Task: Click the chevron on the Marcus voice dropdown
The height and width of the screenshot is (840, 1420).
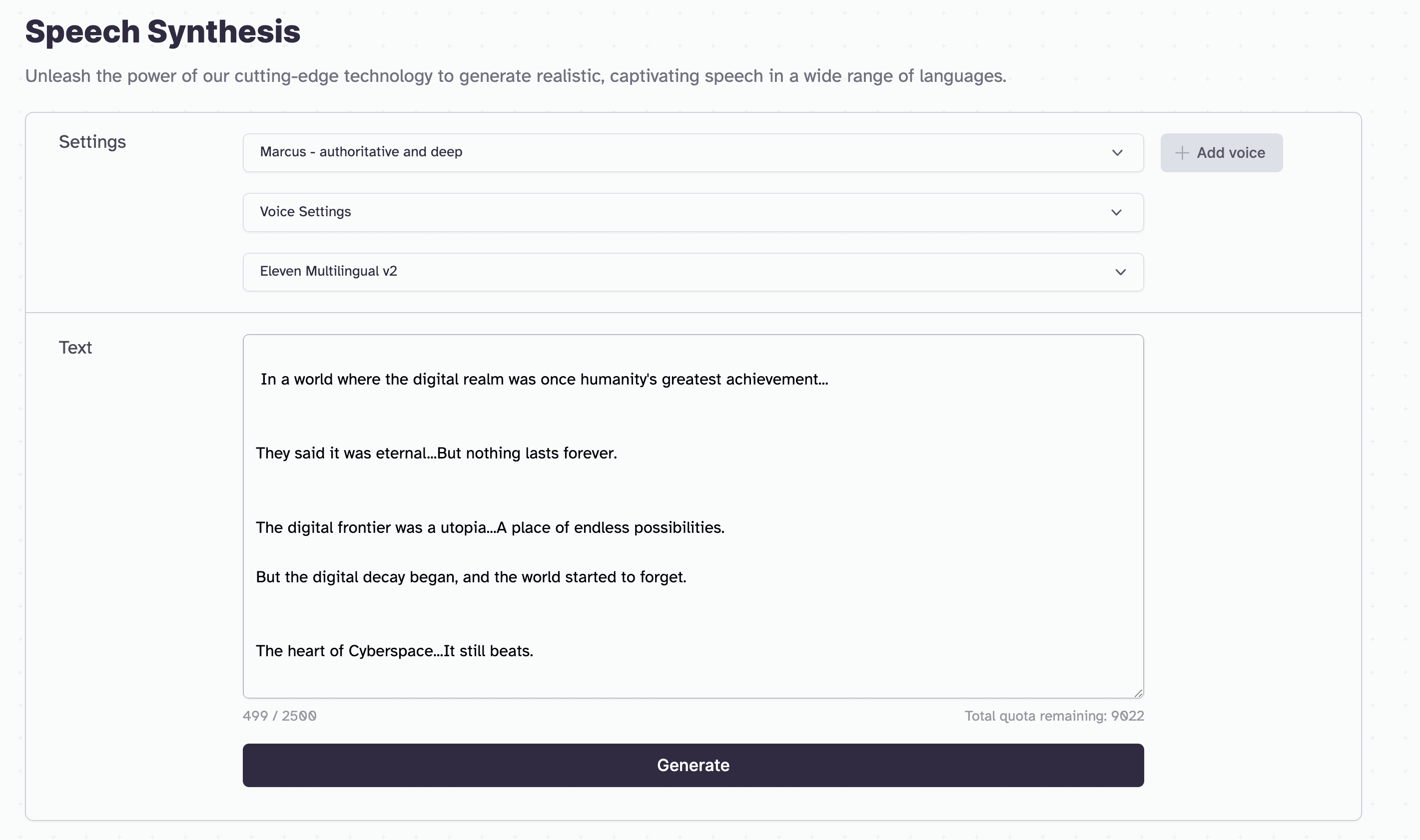Action: [1117, 153]
